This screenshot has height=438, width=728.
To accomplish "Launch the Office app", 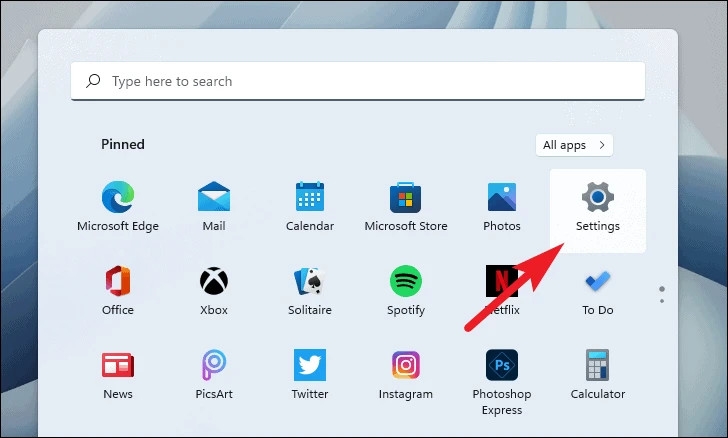I will point(118,290).
